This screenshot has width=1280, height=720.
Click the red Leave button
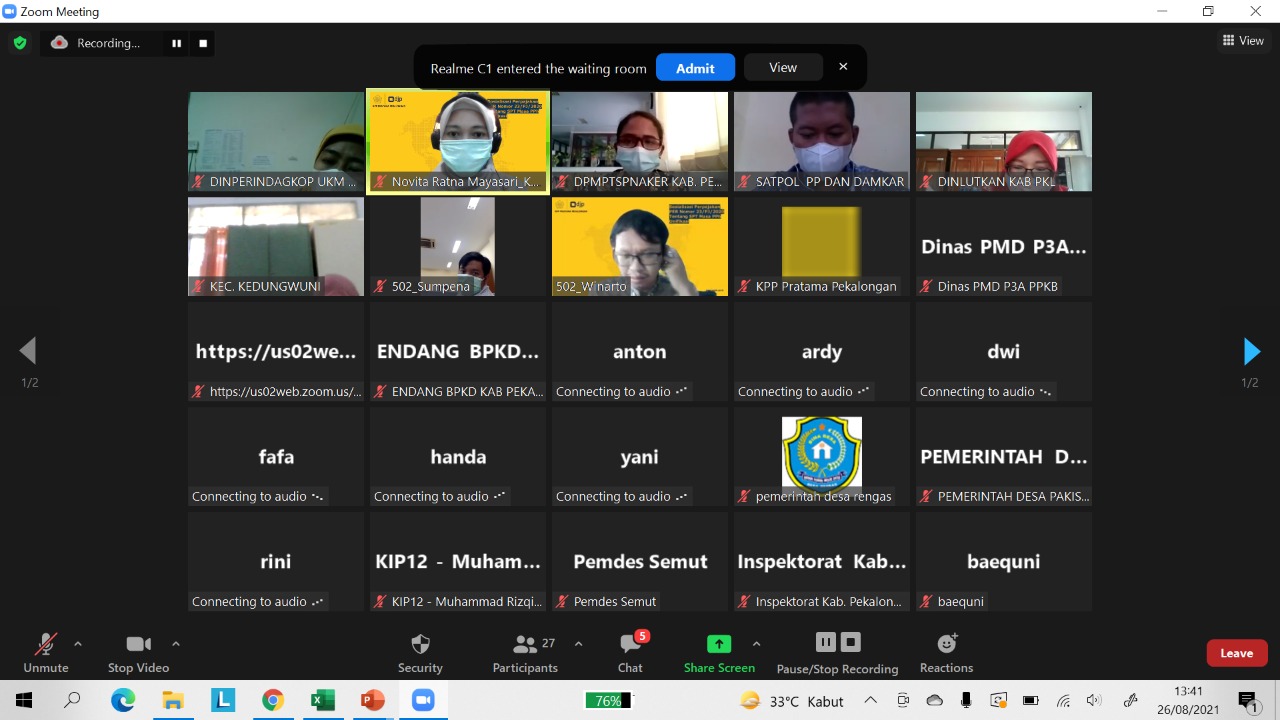click(1236, 653)
